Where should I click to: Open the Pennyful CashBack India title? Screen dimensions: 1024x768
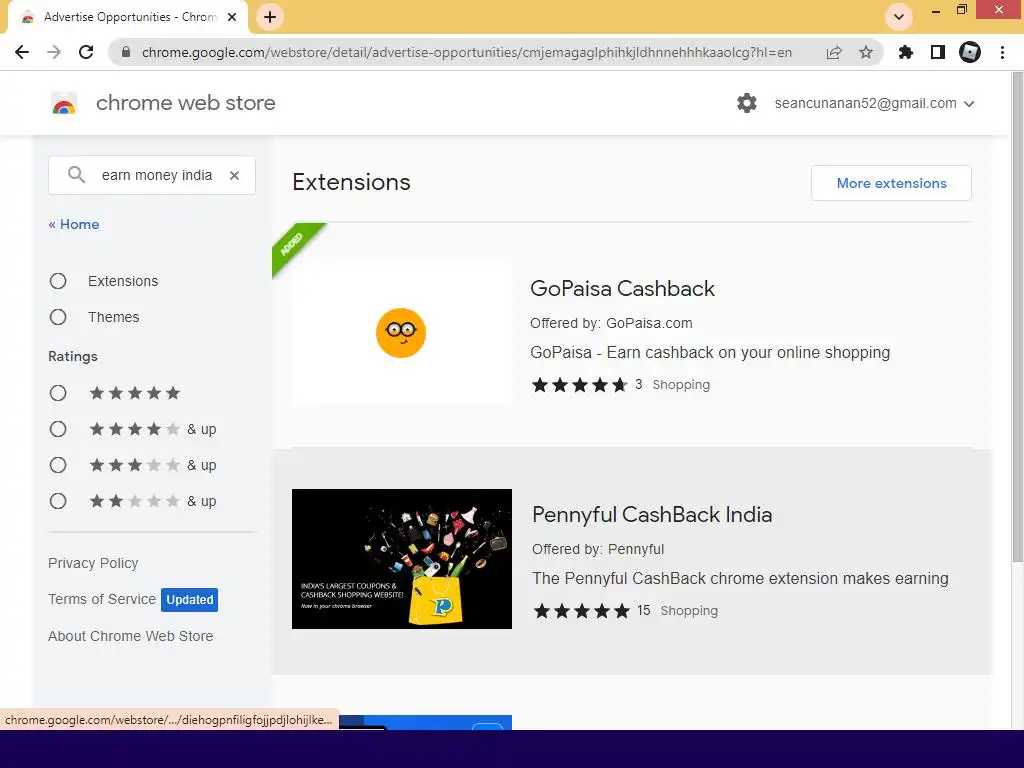652,515
